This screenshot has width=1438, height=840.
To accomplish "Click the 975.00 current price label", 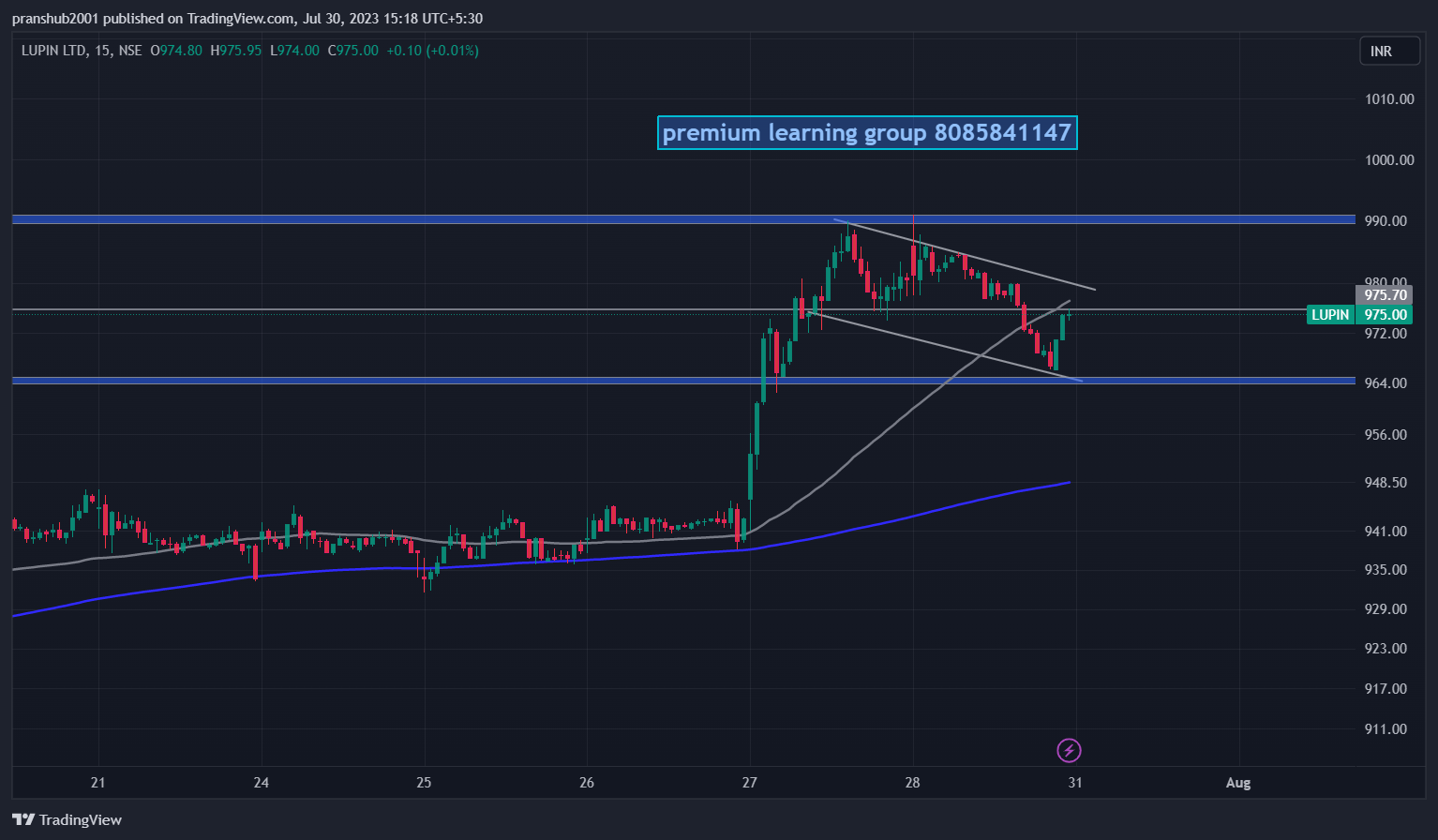I will coord(1386,315).
